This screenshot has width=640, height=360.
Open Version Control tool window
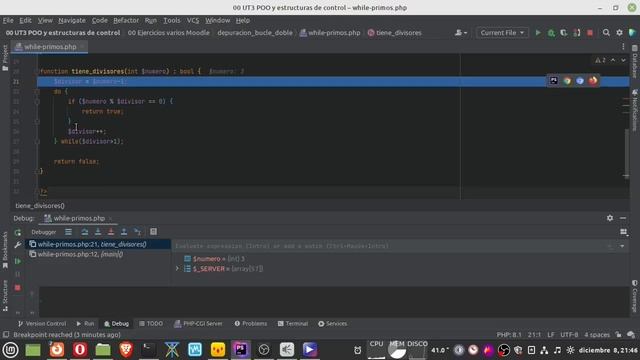click(42, 323)
